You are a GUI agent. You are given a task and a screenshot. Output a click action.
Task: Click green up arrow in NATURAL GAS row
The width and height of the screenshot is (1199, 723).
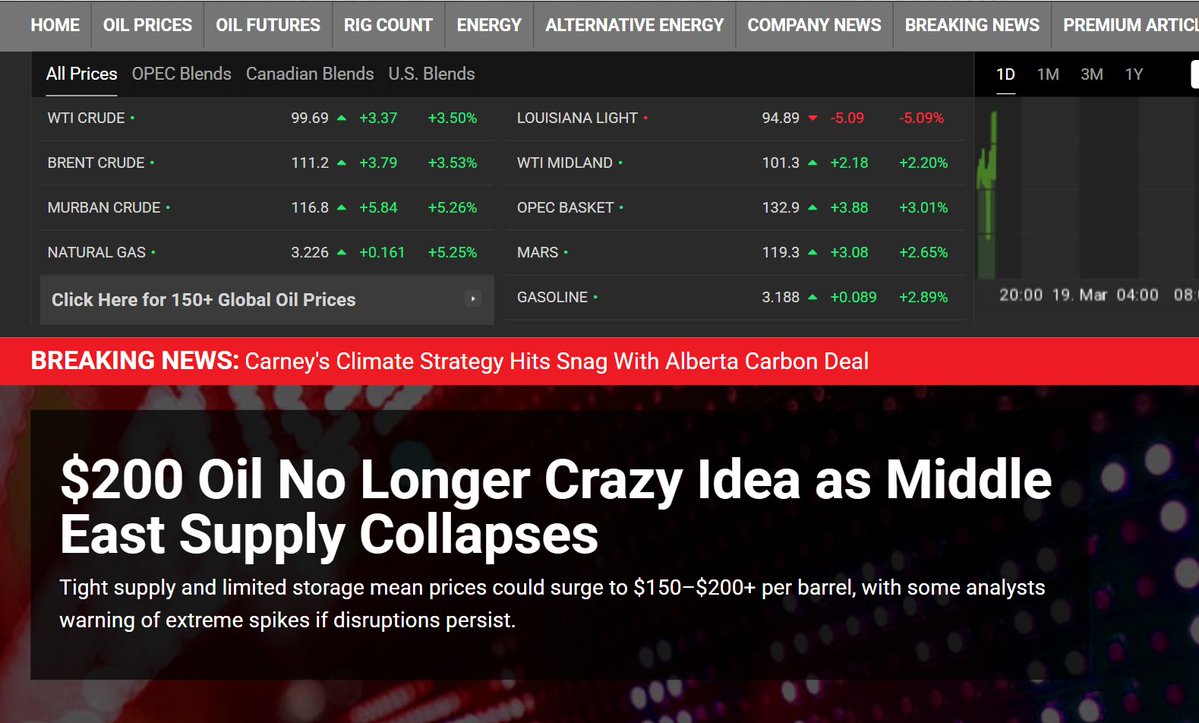pyautogui.click(x=342, y=252)
